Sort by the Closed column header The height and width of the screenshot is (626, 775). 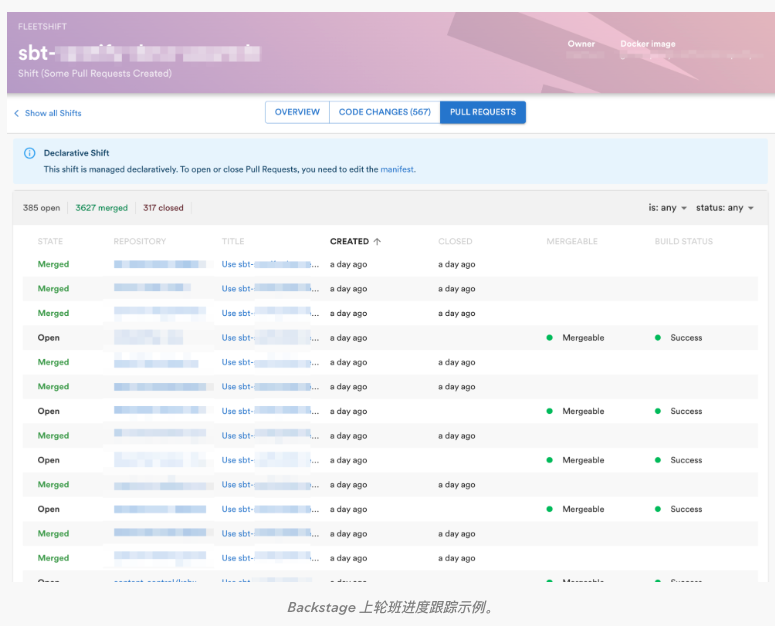455,241
